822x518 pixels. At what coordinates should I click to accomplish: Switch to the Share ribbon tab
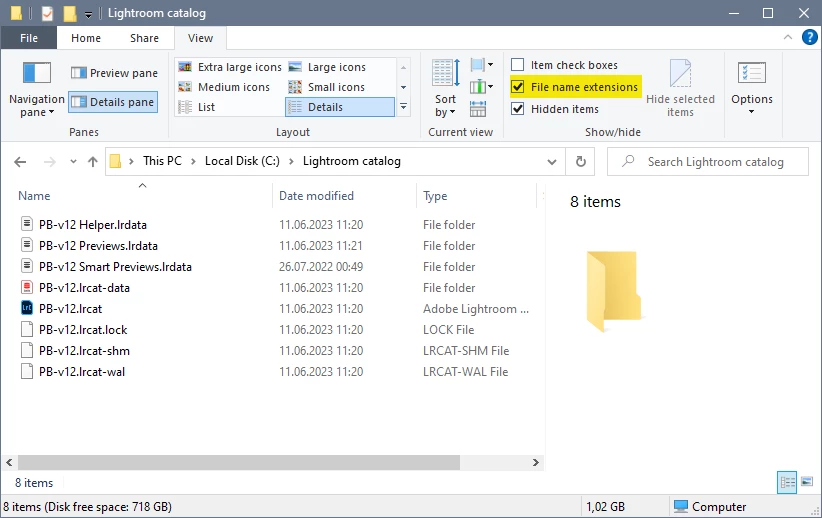(144, 38)
